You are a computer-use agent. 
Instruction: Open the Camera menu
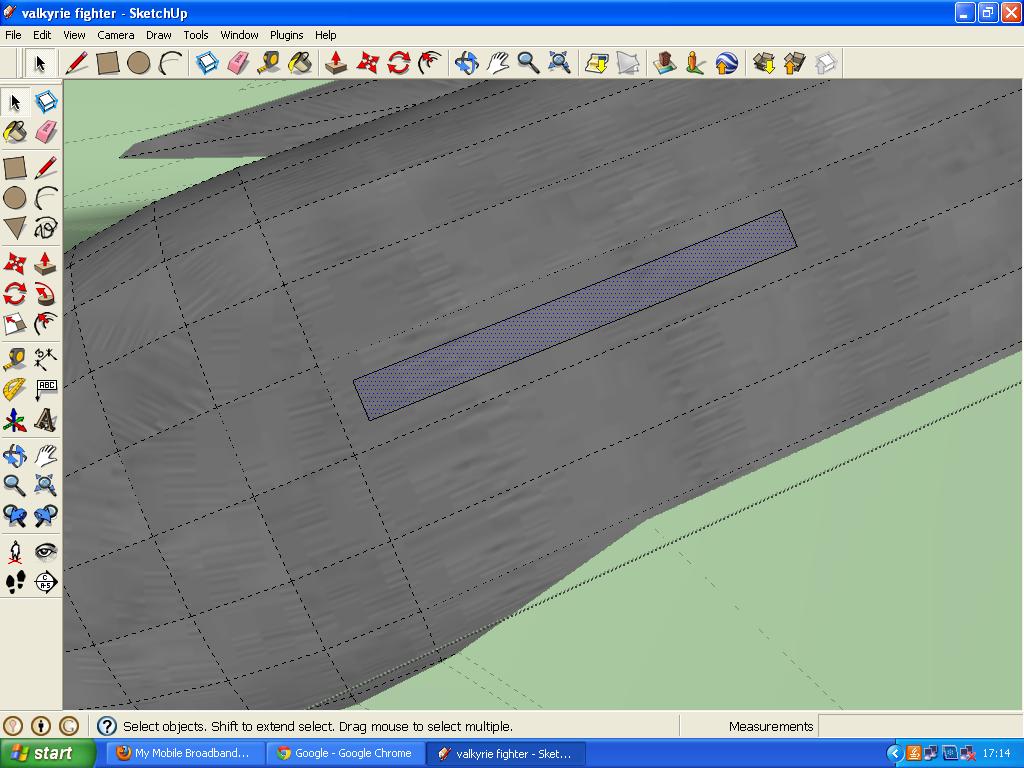pyautogui.click(x=116, y=34)
